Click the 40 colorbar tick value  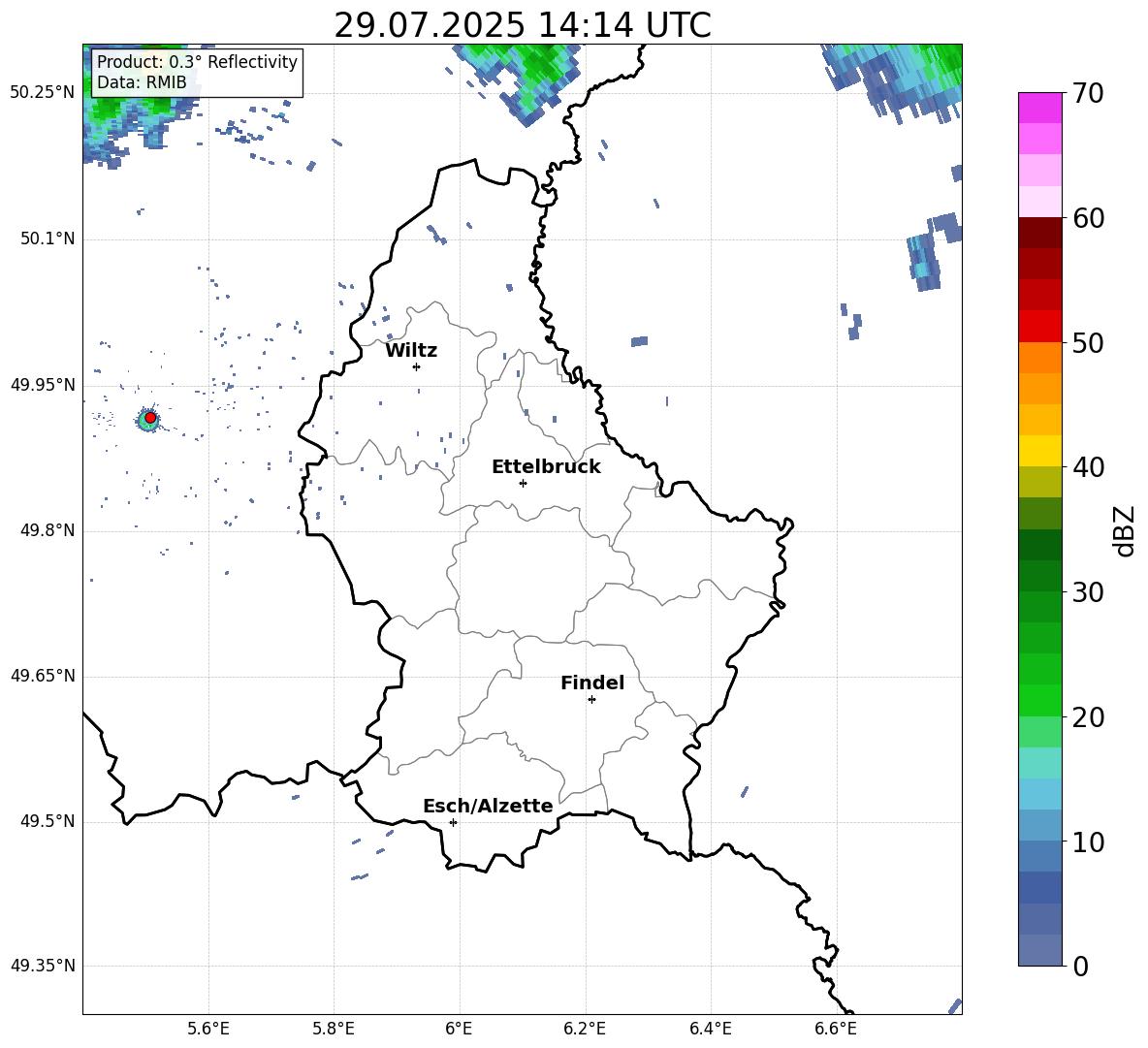coord(1088,467)
